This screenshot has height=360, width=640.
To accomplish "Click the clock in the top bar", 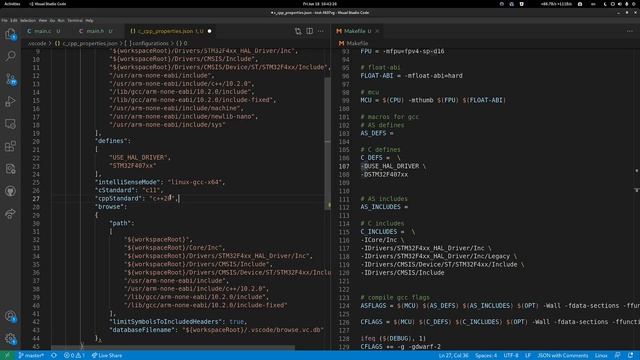I will (x=320, y=4).
